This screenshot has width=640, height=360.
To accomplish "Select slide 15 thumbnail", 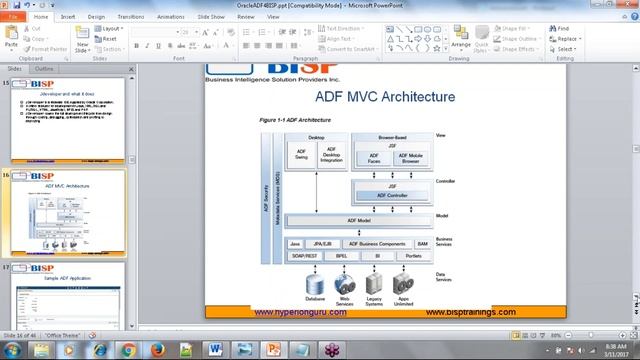I will click(x=68, y=121).
